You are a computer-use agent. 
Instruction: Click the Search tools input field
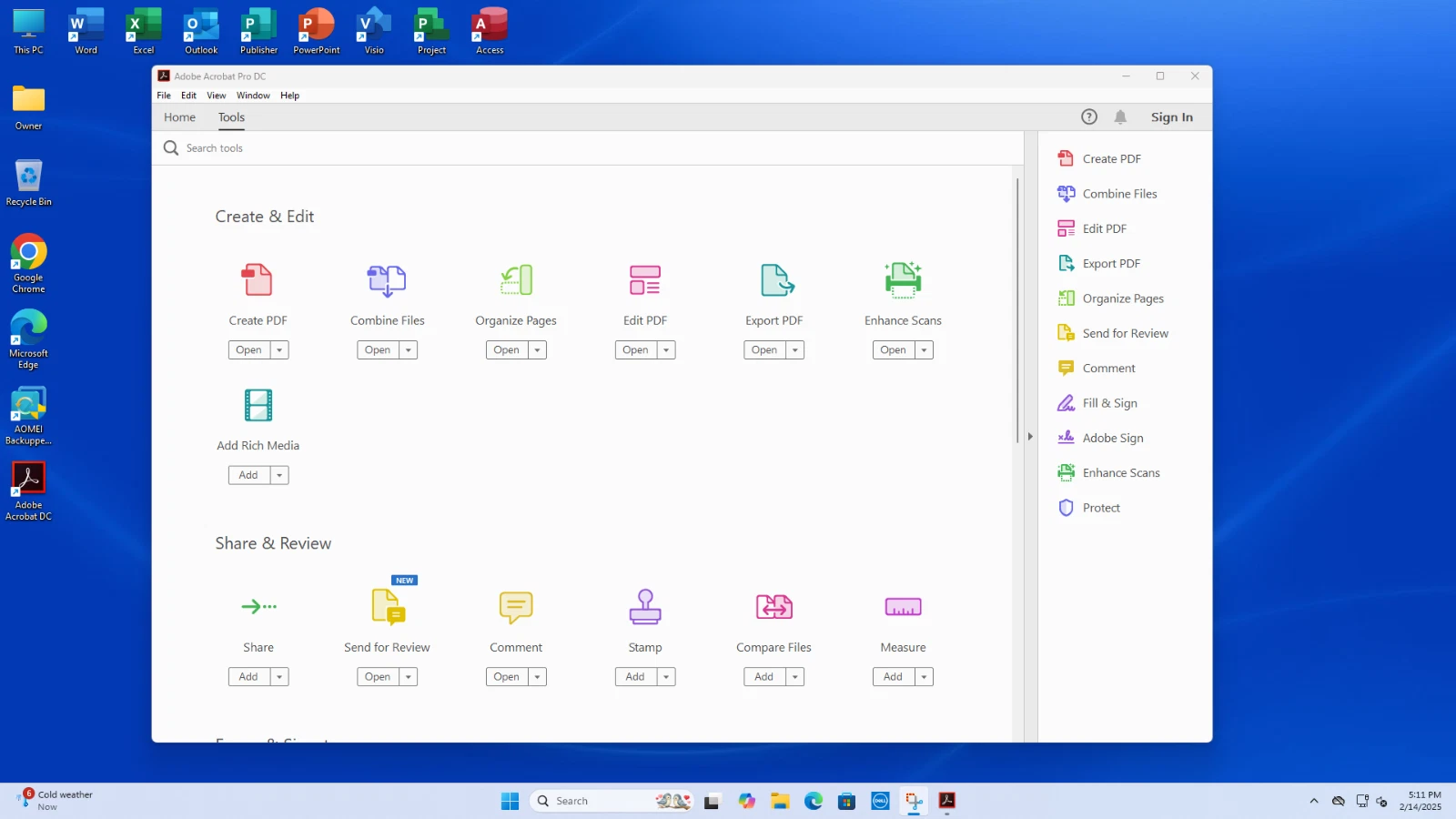pyautogui.click(x=588, y=148)
